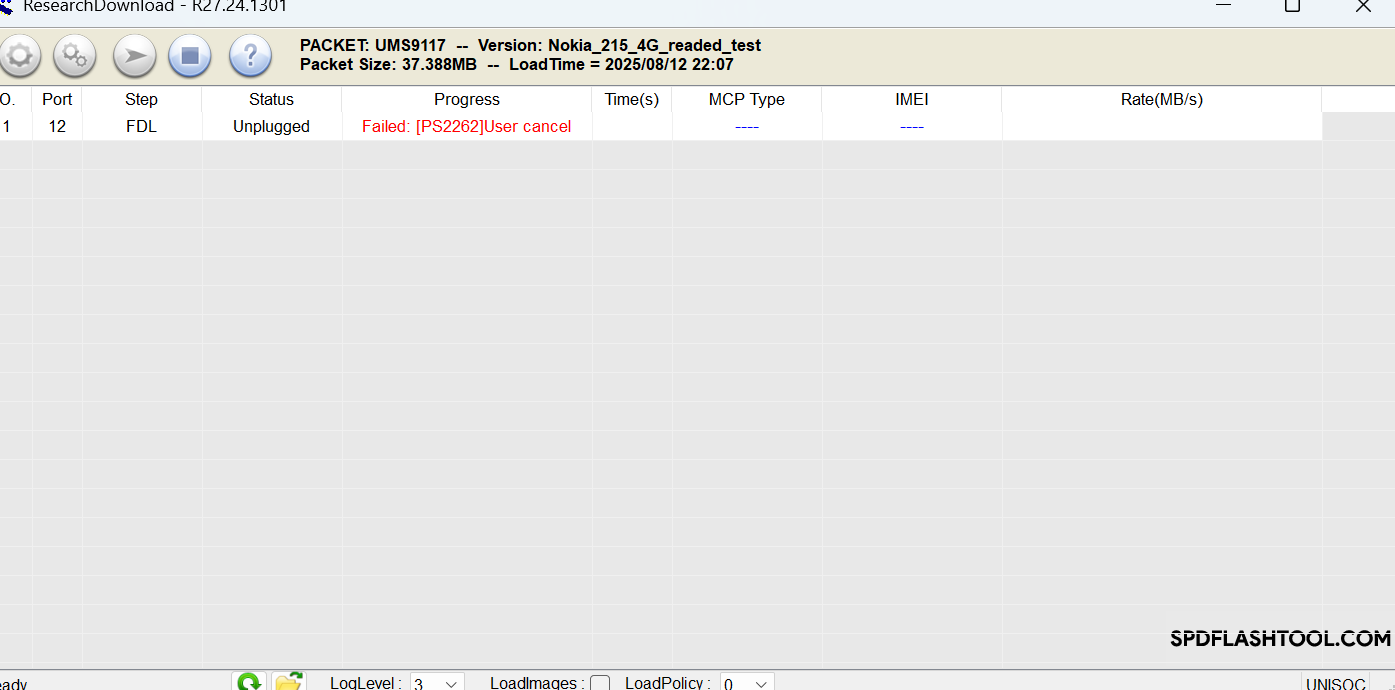Select the Unplugged status cell

tap(272, 126)
